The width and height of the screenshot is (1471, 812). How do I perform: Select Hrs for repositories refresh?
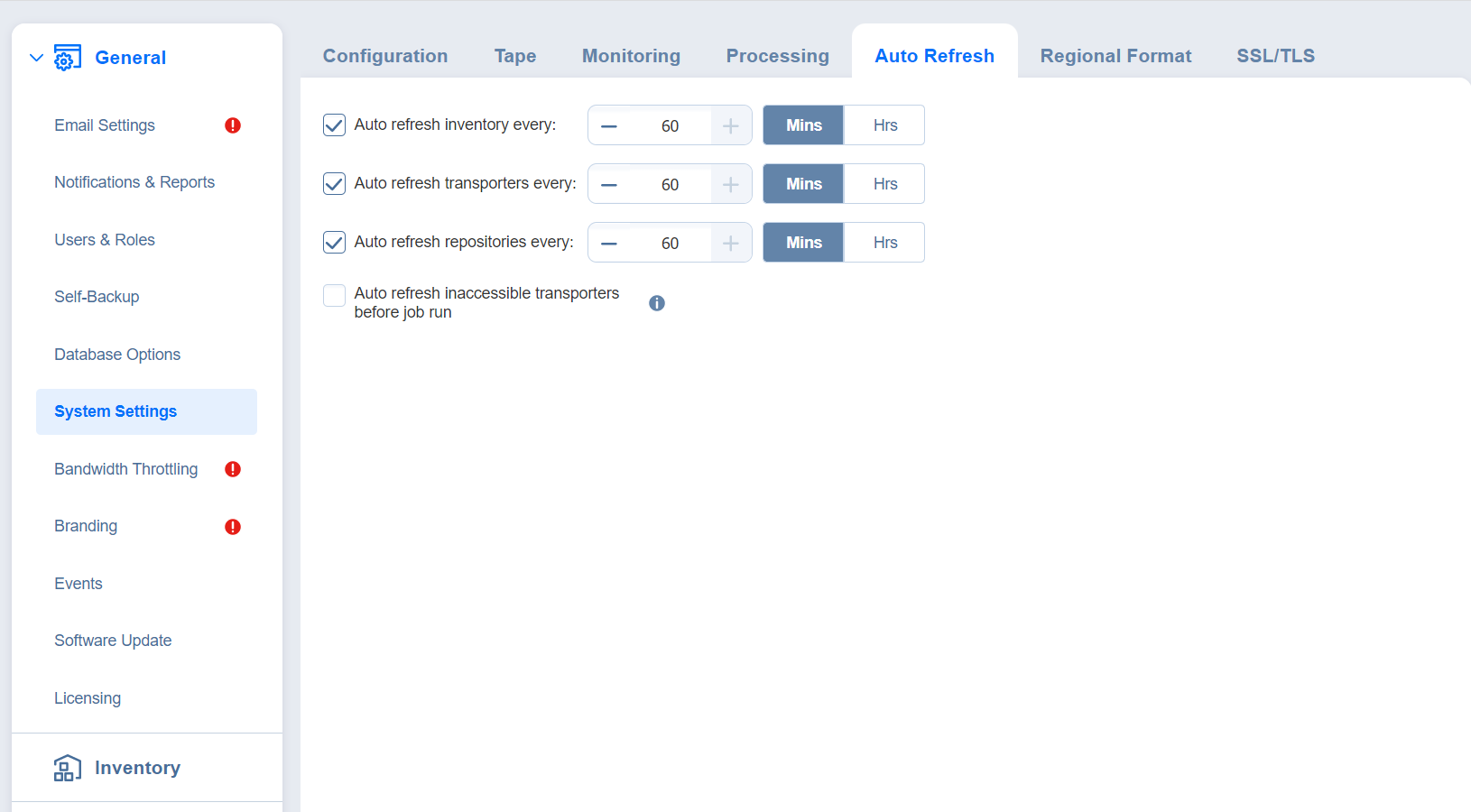click(x=884, y=243)
